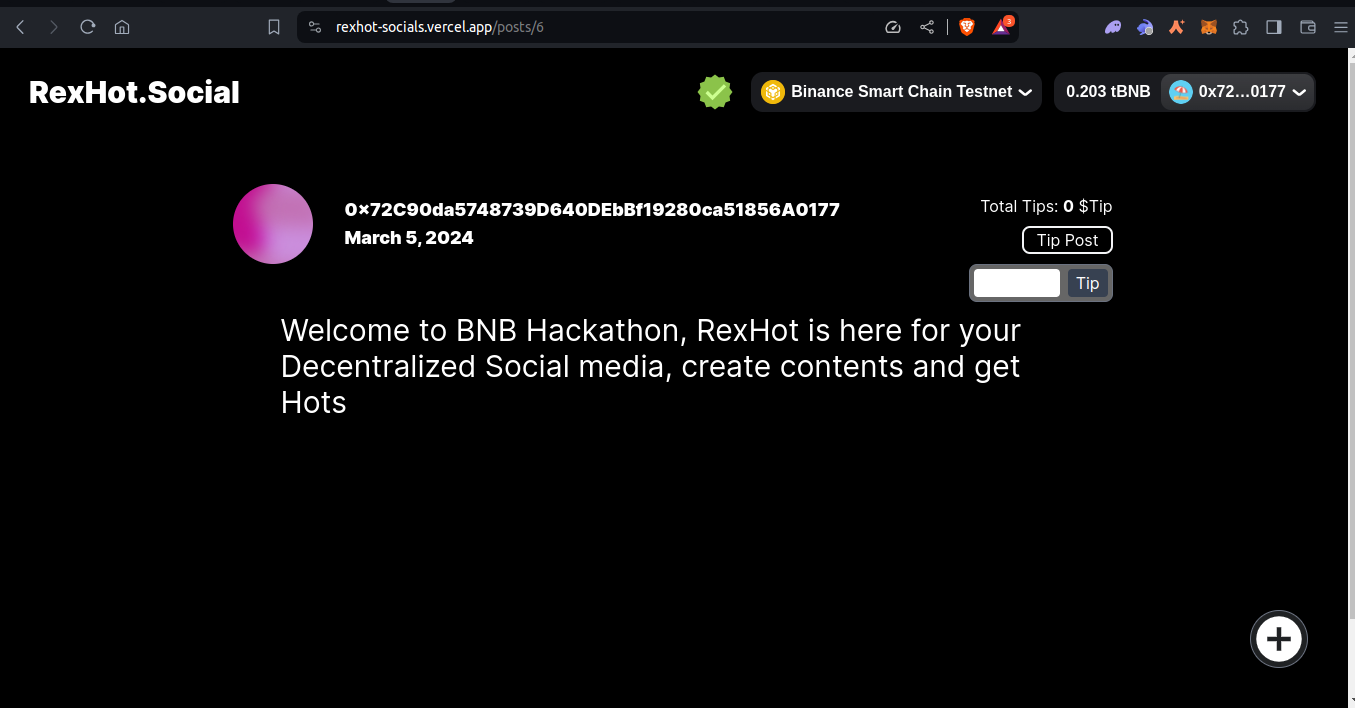This screenshot has width=1355, height=708.
Task: Click the Welcome to BNB Hackathon post text
Action: click(x=651, y=366)
